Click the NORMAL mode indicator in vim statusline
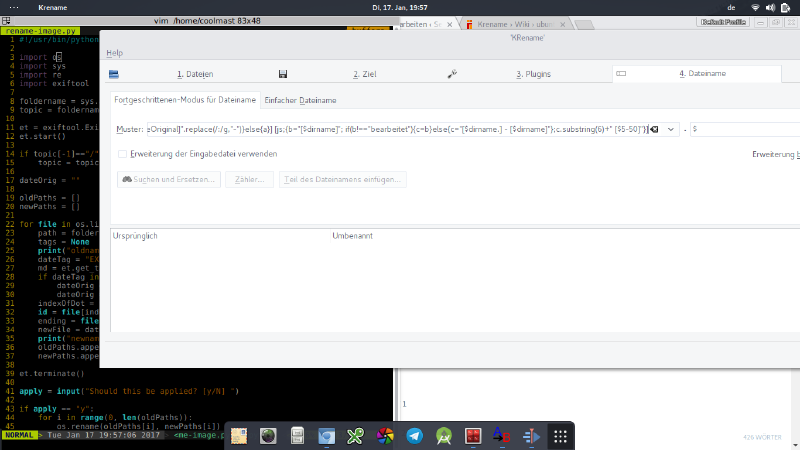This screenshot has height=450, width=800. click(x=19, y=435)
